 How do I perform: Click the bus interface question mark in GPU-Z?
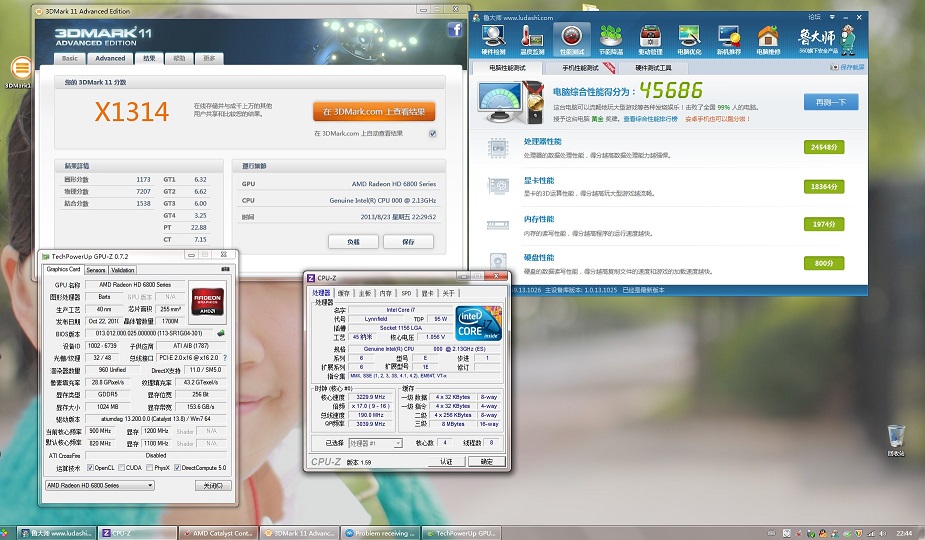[x=225, y=358]
